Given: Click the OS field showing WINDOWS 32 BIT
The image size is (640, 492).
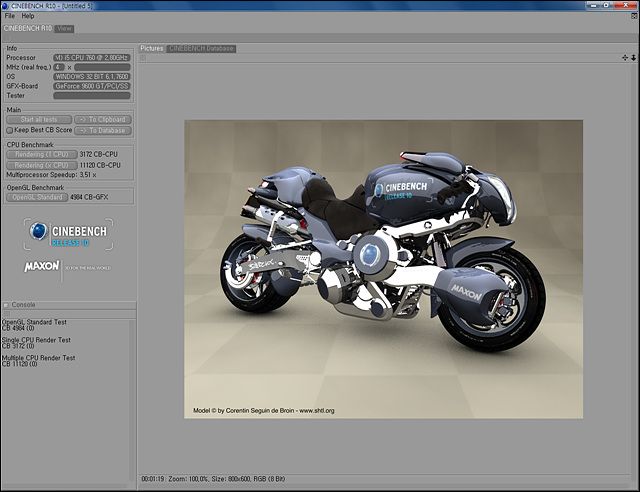Looking at the screenshot, I should (x=92, y=76).
